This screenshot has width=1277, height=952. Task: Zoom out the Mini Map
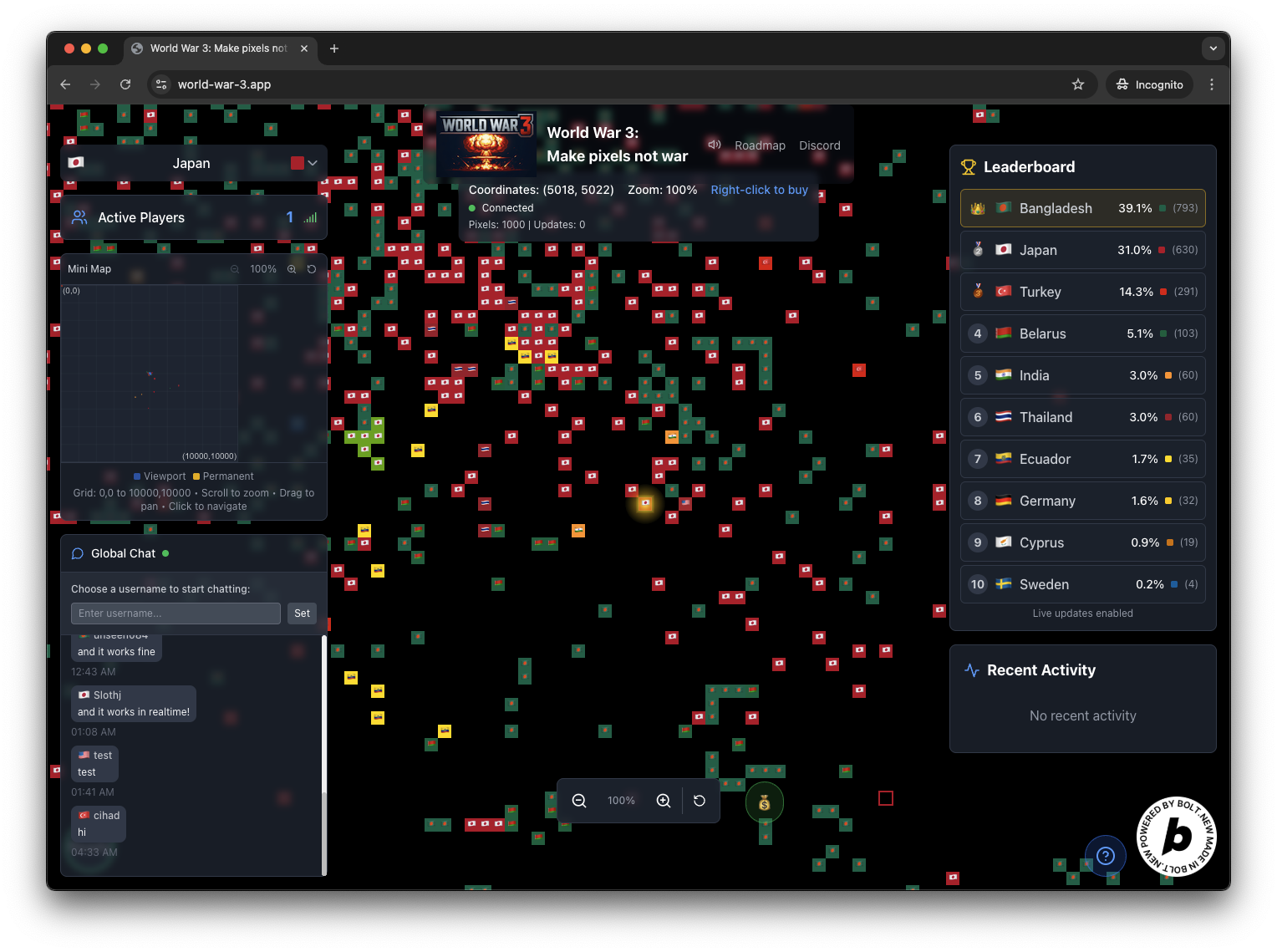coord(235,269)
